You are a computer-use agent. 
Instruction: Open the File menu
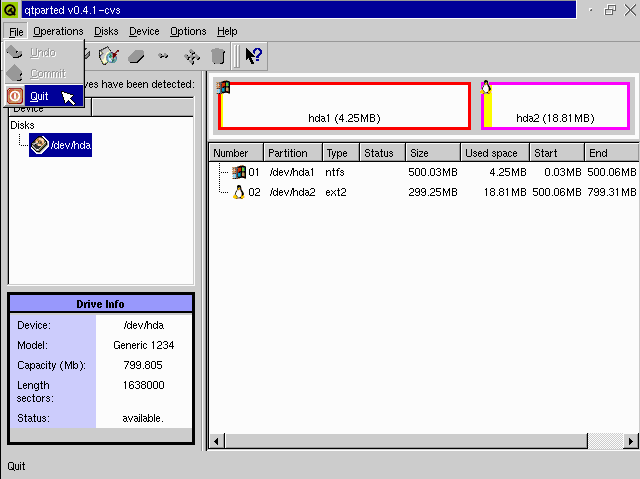click(x=16, y=31)
